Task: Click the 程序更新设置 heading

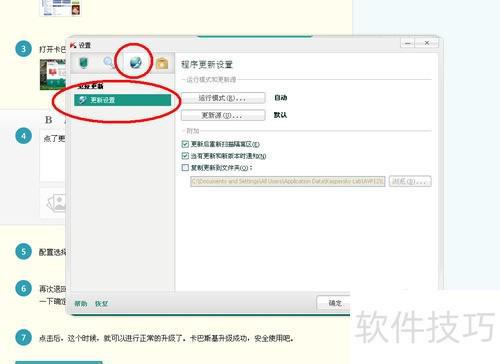Action: [x=207, y=64]
